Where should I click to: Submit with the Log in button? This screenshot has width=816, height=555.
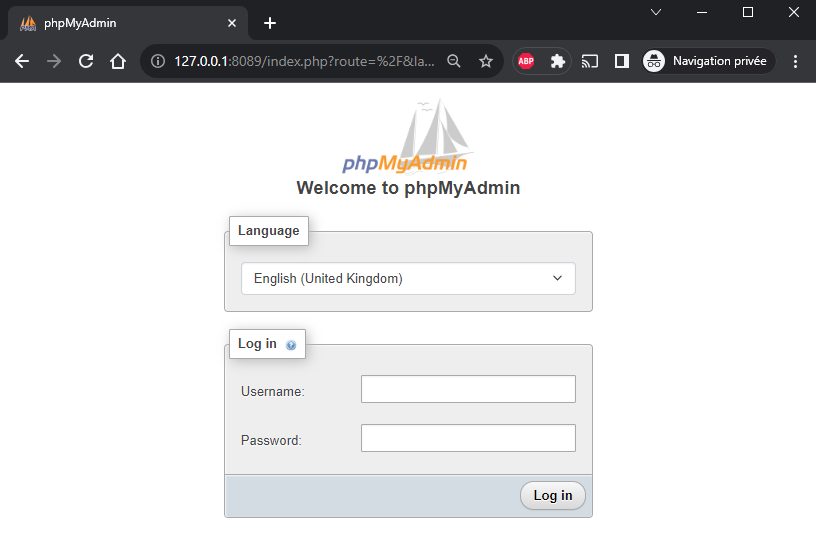tap(553, 496)
